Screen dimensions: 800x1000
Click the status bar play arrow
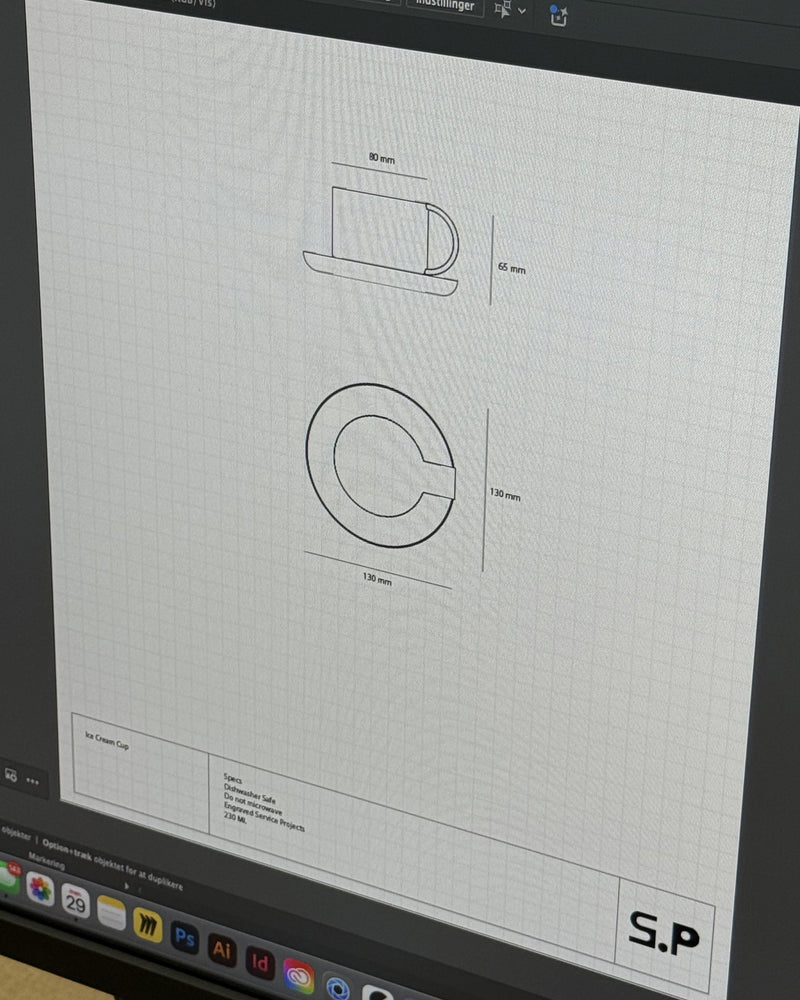tap(127, 886)
